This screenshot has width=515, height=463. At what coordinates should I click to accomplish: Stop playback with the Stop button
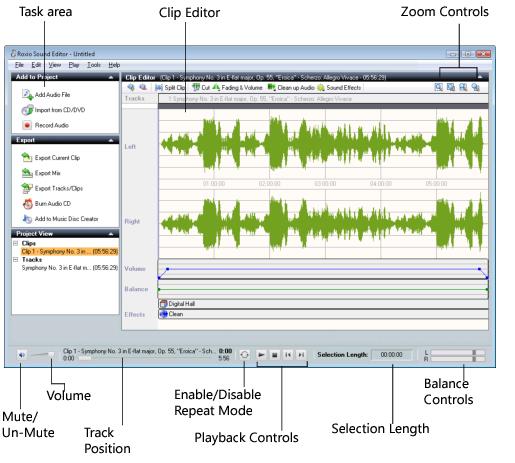275,355
